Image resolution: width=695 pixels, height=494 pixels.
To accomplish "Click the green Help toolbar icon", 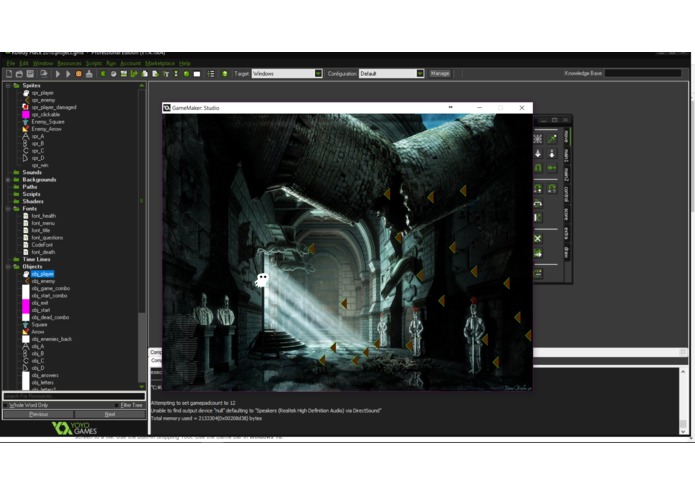I will coord(225,74).
